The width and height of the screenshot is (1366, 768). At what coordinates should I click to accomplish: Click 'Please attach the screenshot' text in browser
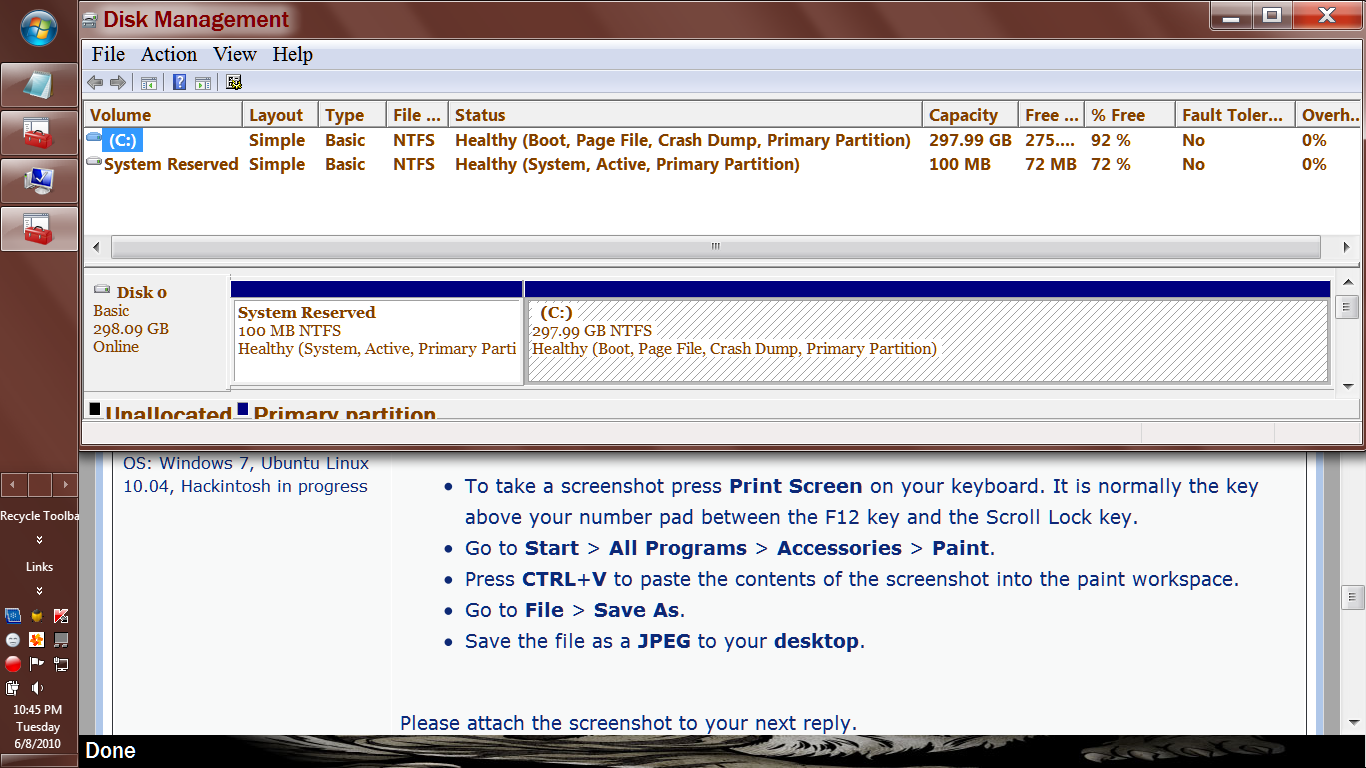(x=628, y=723)
